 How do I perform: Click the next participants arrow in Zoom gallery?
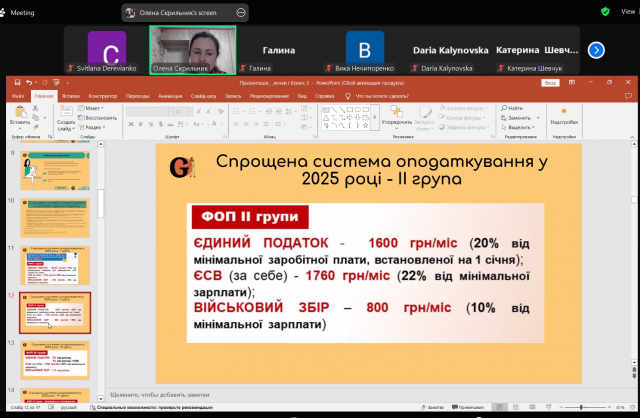pyautogui.click(x=596, y=50)
